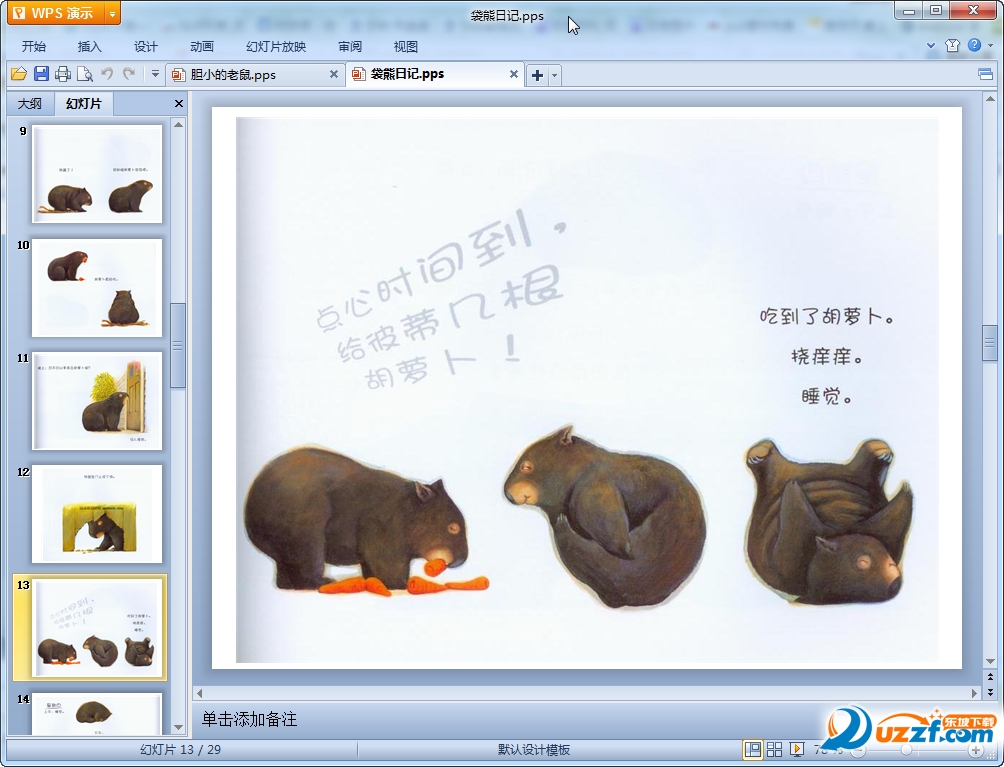Open the 视图 menu tab
Viewport: 1004px width, 767px height.
[405, 46]
